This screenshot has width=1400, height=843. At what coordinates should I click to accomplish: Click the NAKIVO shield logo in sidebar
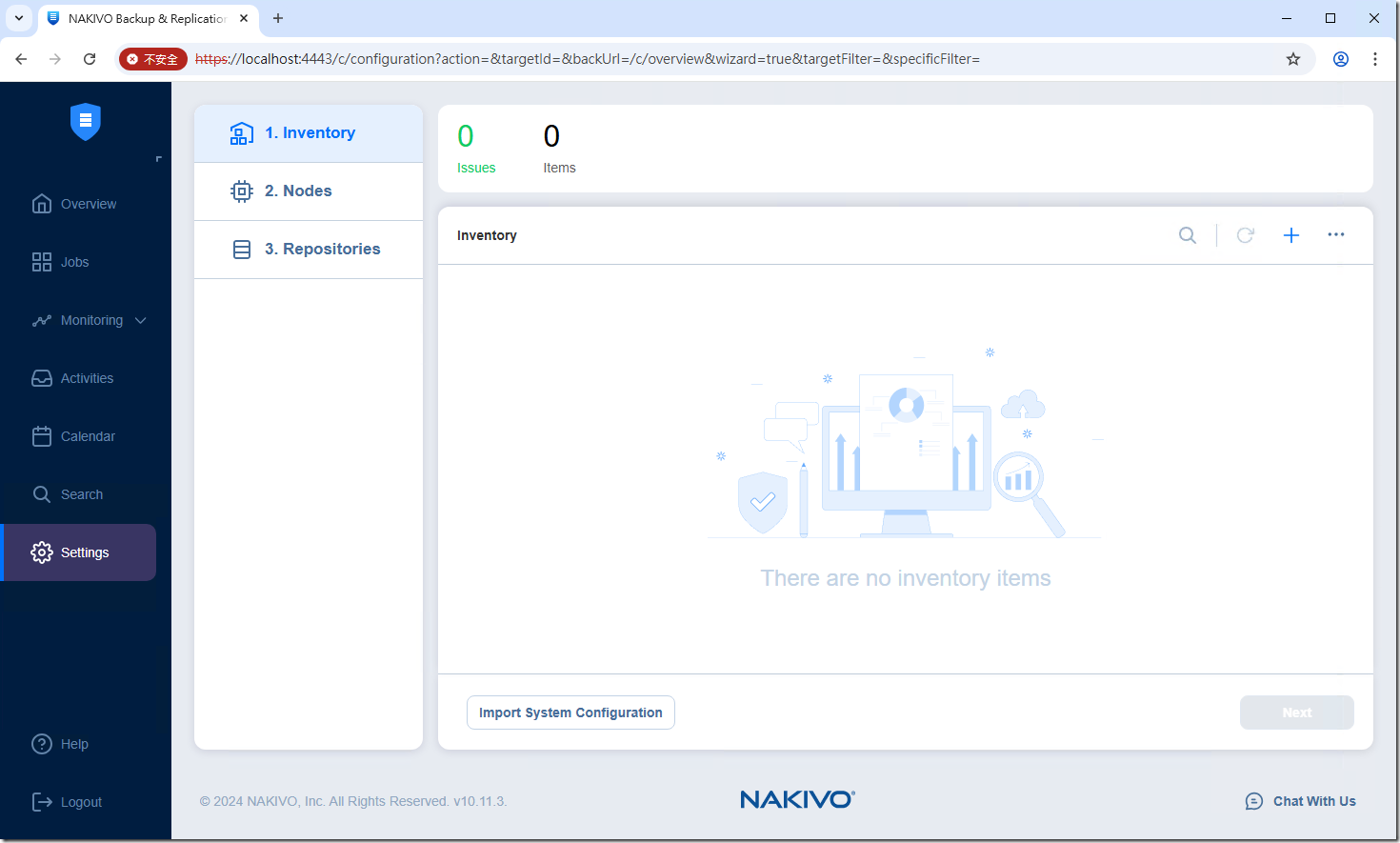[86, 121]
